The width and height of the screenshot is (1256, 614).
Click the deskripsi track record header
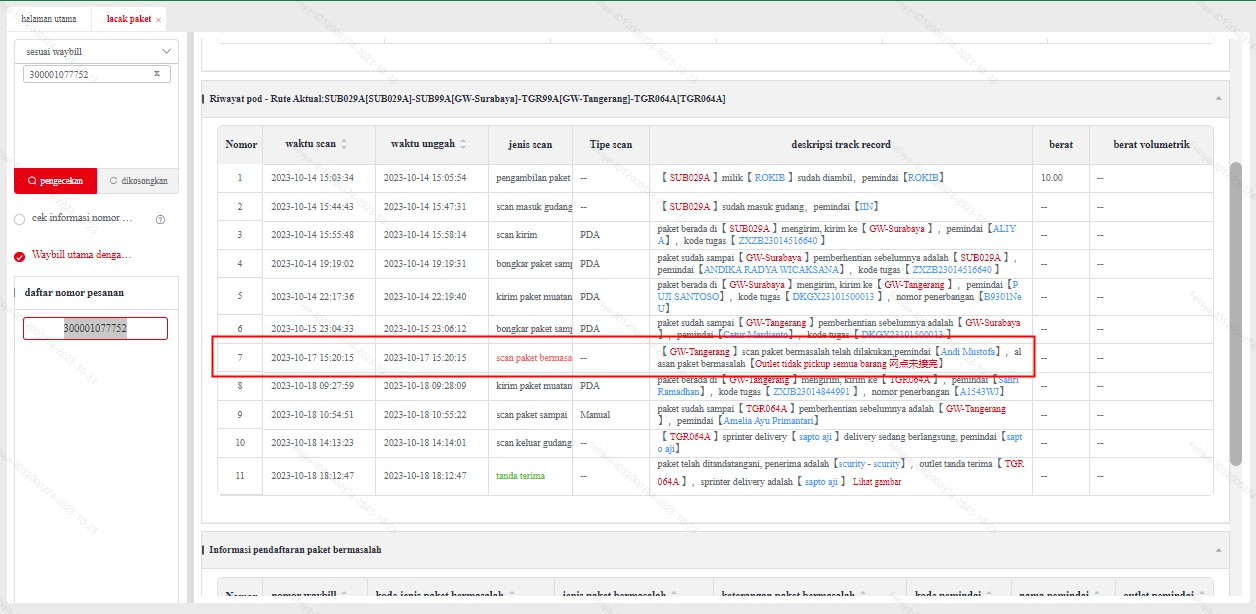[840, 145]
